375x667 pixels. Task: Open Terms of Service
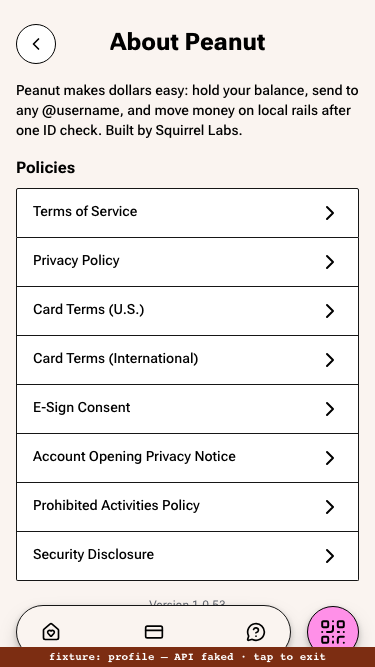pyautogui.click(x=188, y=213)
